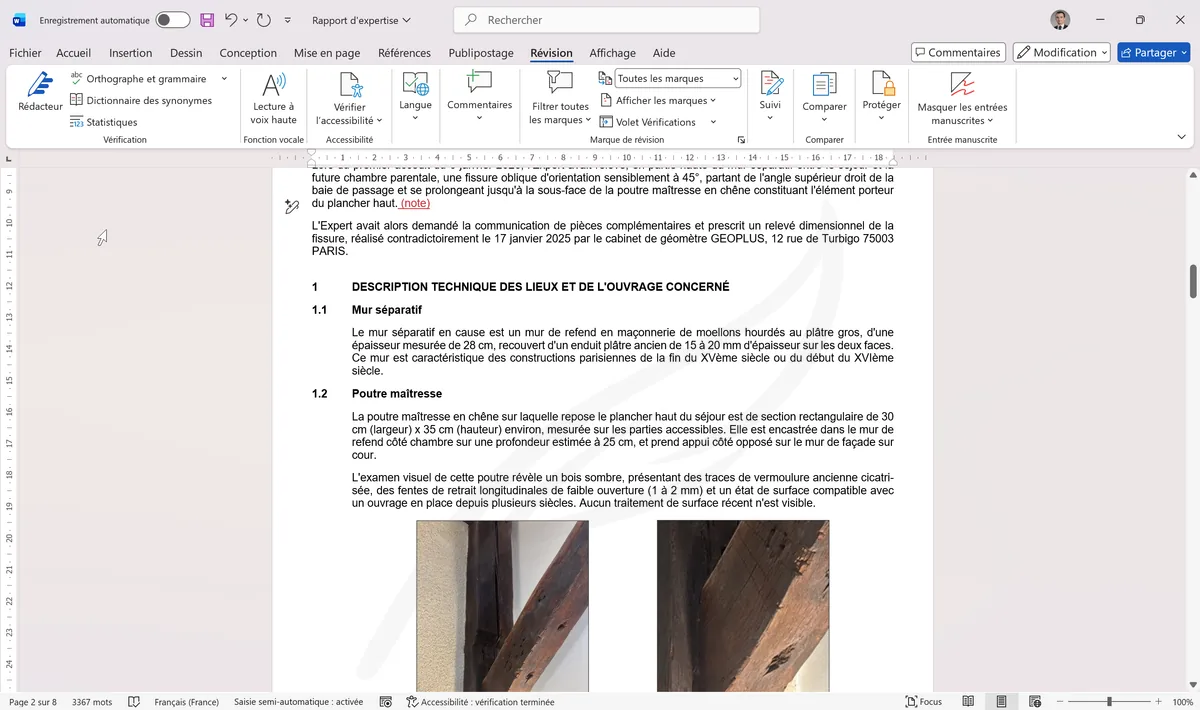
Task: Open Statistiques for the document
Action: point(113,120)
